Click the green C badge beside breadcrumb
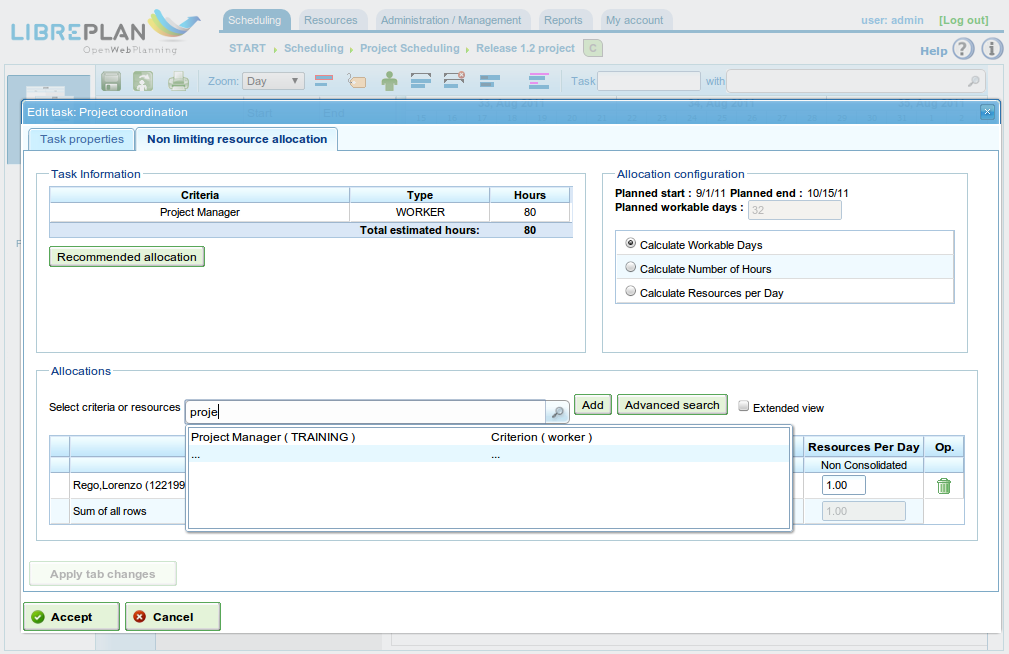This screenshot has width=1009, height=654. (x=593, y=48)
